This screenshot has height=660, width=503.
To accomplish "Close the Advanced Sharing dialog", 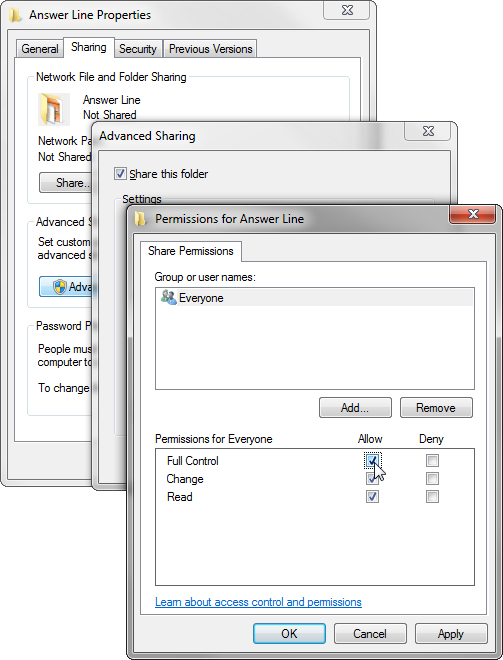I will point(428,131).
